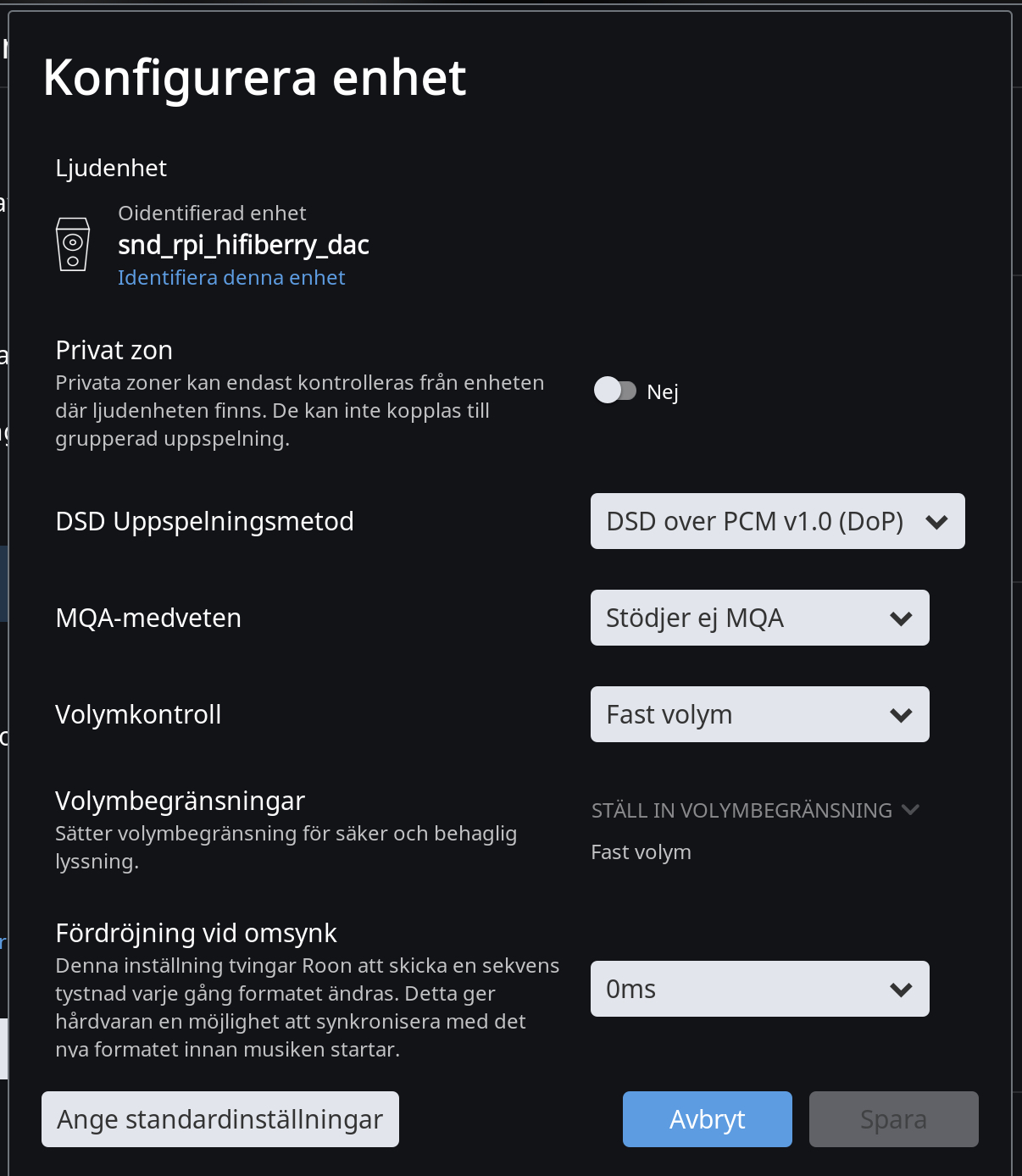Click the chevron beside STÄLL IN VOLYMBEGRÄNSNING
This screenshot has height=1176, width=1022.
click(911, 810)
